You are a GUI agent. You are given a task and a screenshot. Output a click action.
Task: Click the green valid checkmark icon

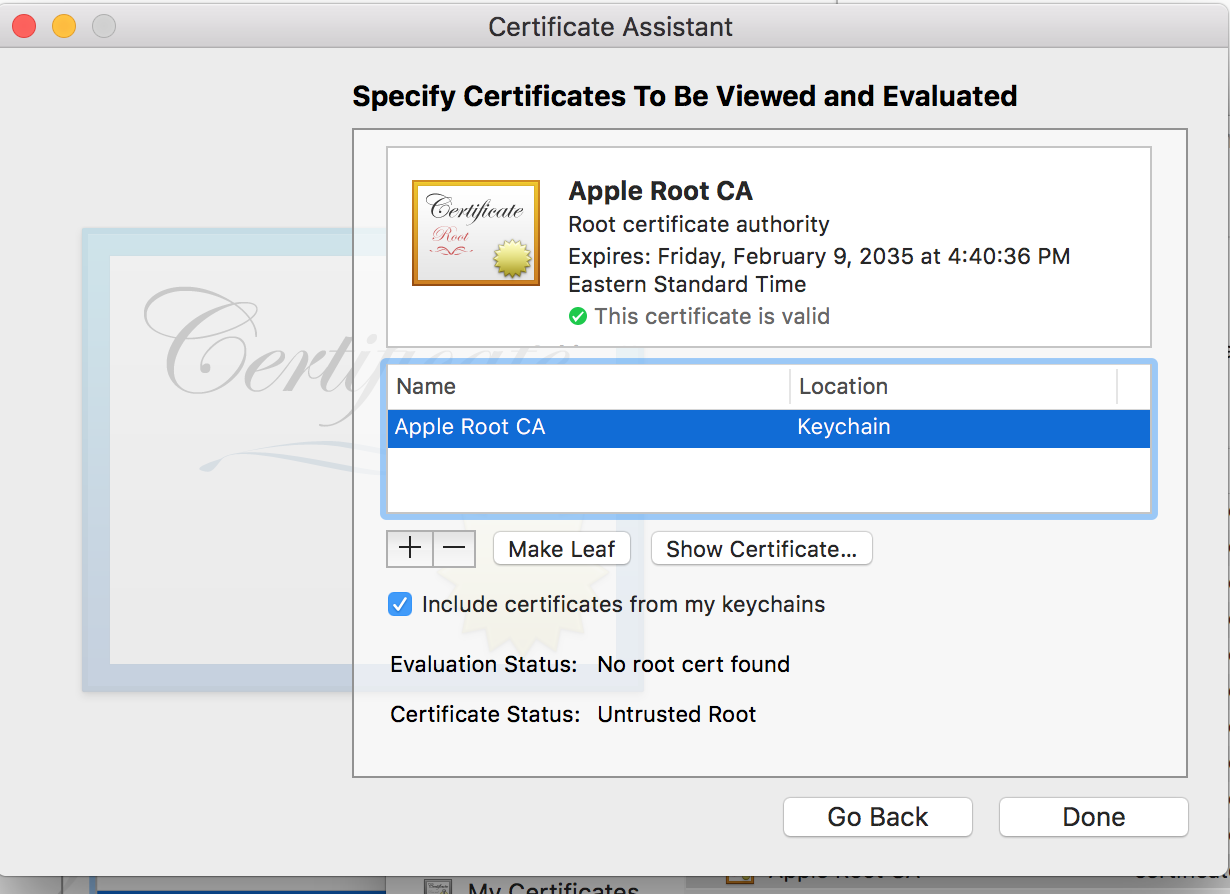[x=578, y=317]
